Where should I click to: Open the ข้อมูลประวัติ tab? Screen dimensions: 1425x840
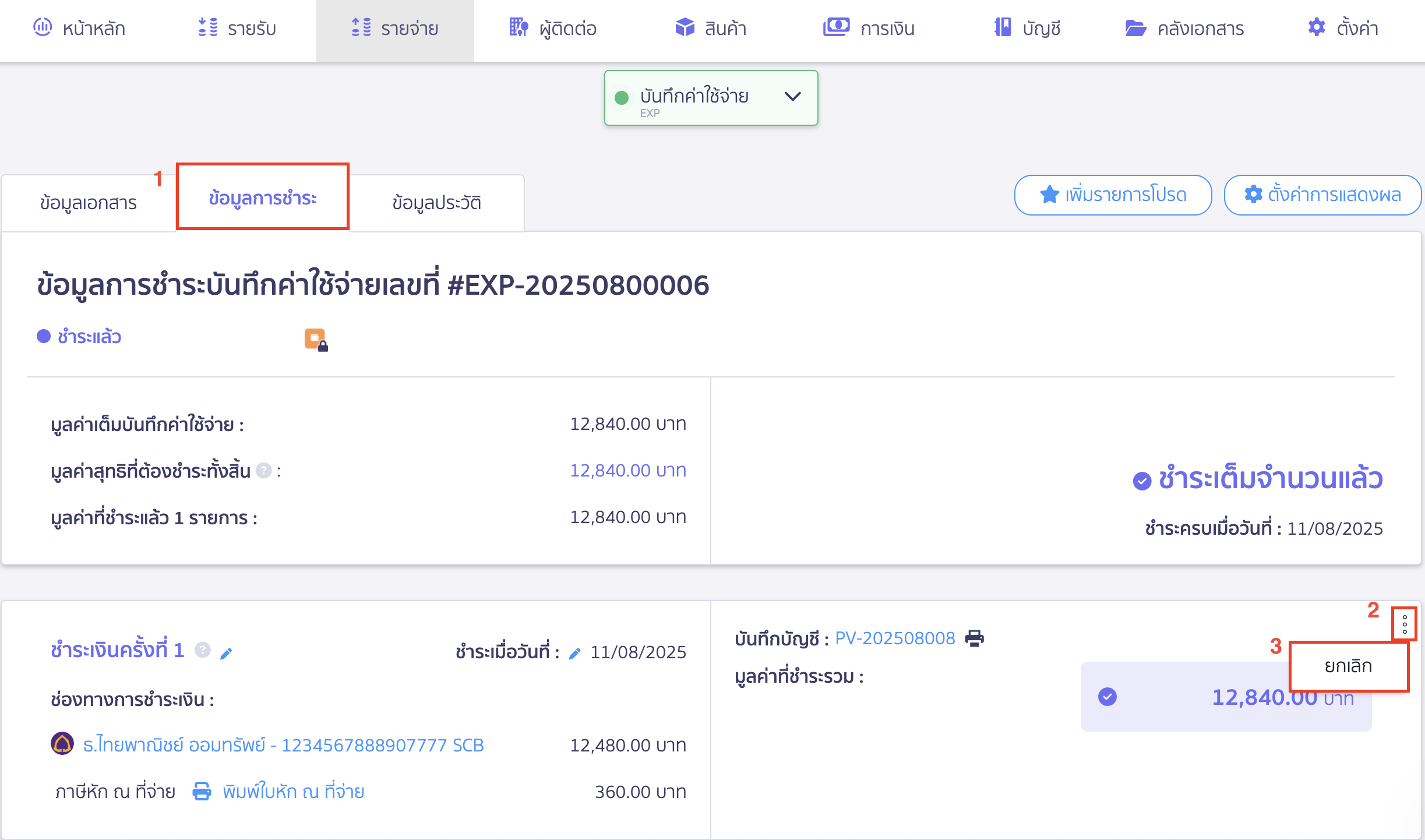click(437, 203)
